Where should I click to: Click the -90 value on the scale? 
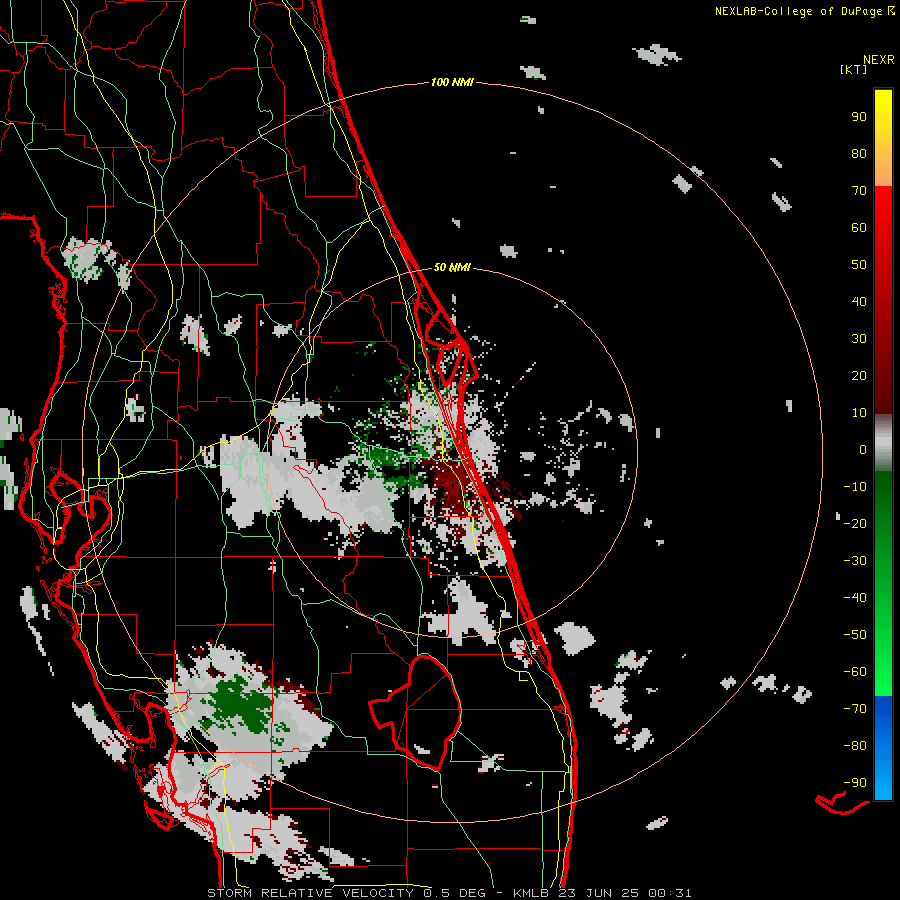coord(855,783)
